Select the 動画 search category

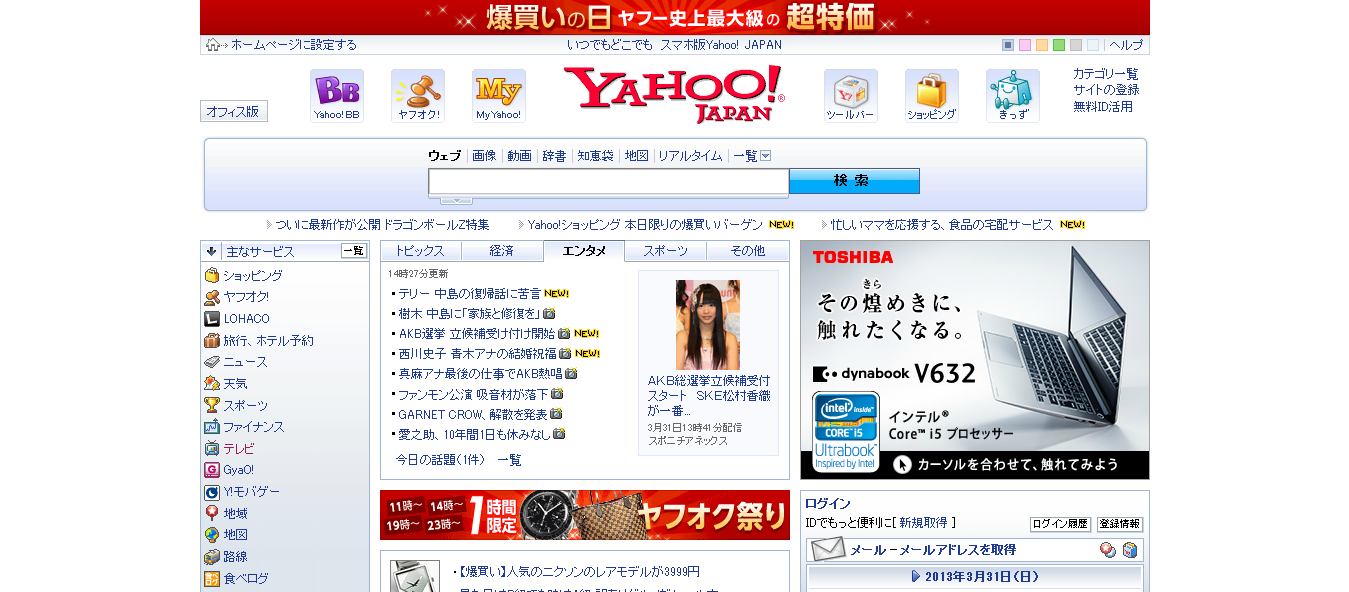pyautogui.click(x=519, y=156)
